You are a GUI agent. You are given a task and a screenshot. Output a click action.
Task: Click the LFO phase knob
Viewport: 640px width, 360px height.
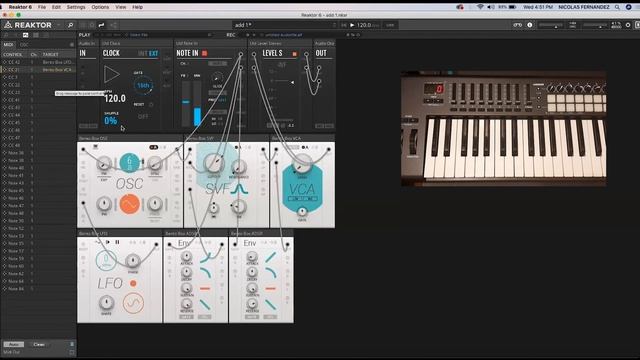(x=133, y=261)
